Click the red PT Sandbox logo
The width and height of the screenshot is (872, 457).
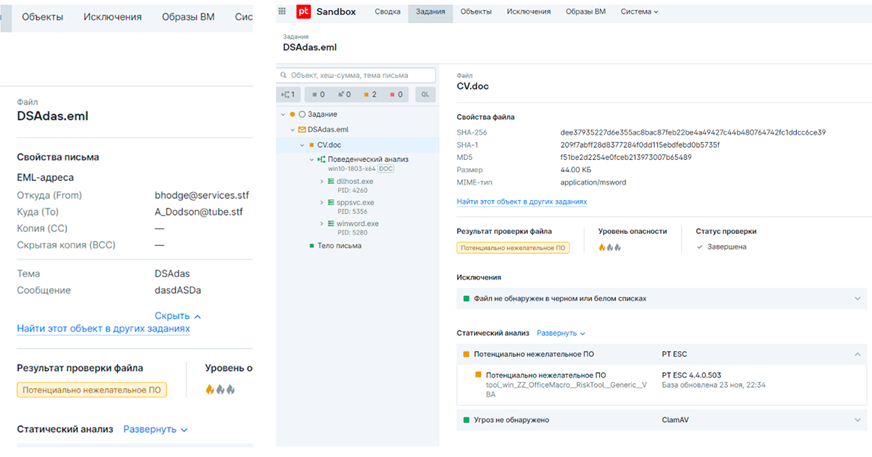point(304,11)
